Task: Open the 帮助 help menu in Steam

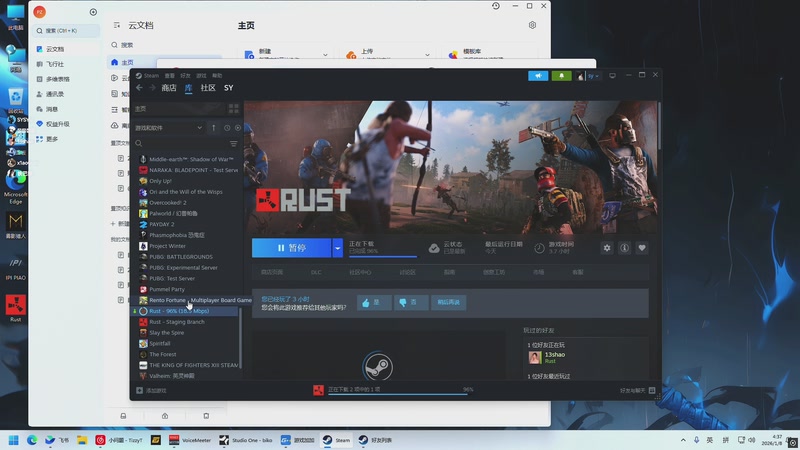Action: [217, 76]
